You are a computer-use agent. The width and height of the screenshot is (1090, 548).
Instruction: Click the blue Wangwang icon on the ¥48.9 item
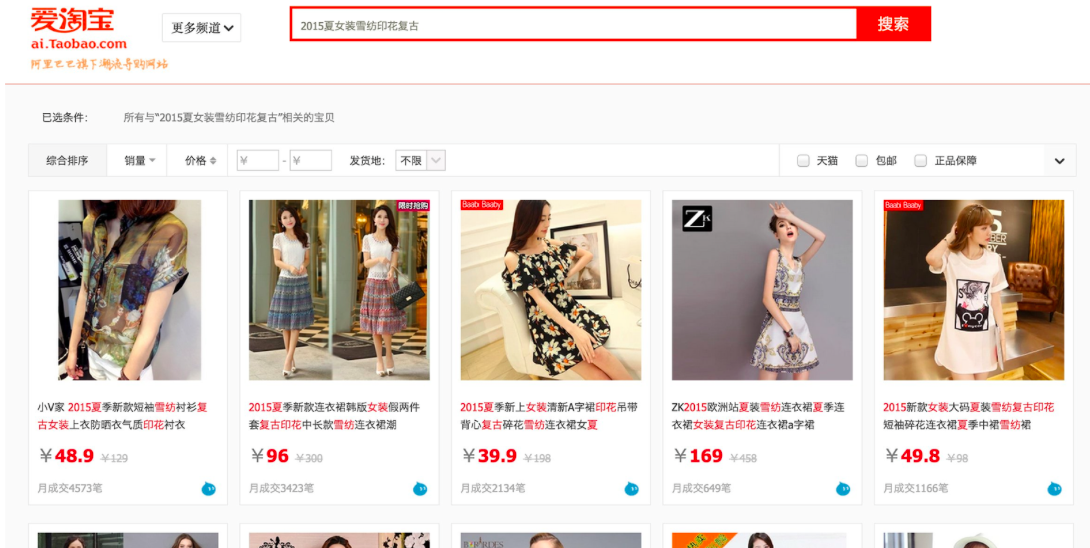click(x=209, y=489)
